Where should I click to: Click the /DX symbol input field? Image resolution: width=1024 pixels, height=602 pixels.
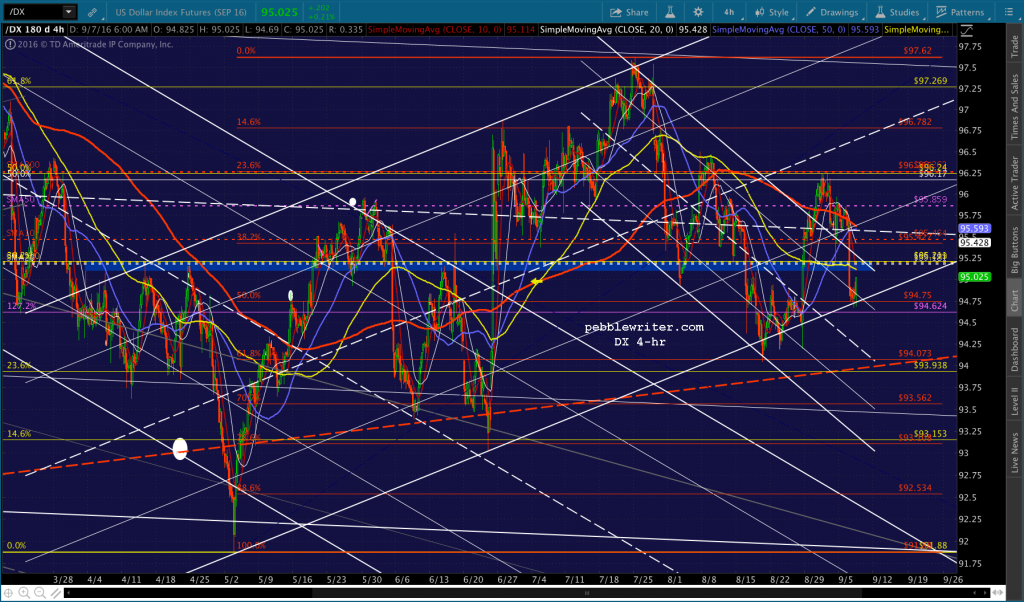coord(34,12)
